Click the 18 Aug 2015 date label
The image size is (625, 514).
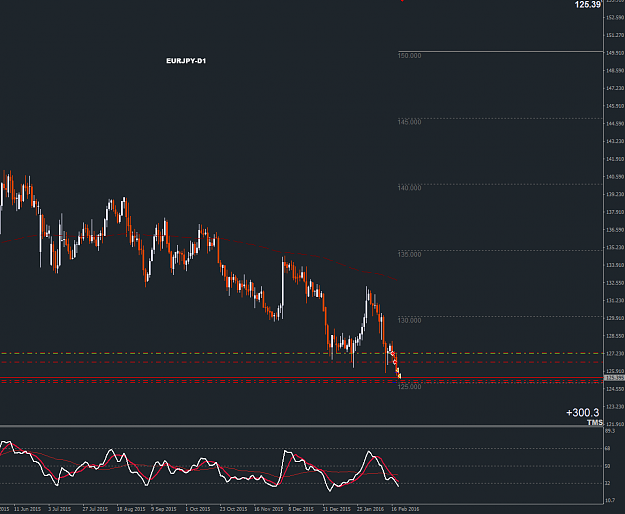pos(131,509)
